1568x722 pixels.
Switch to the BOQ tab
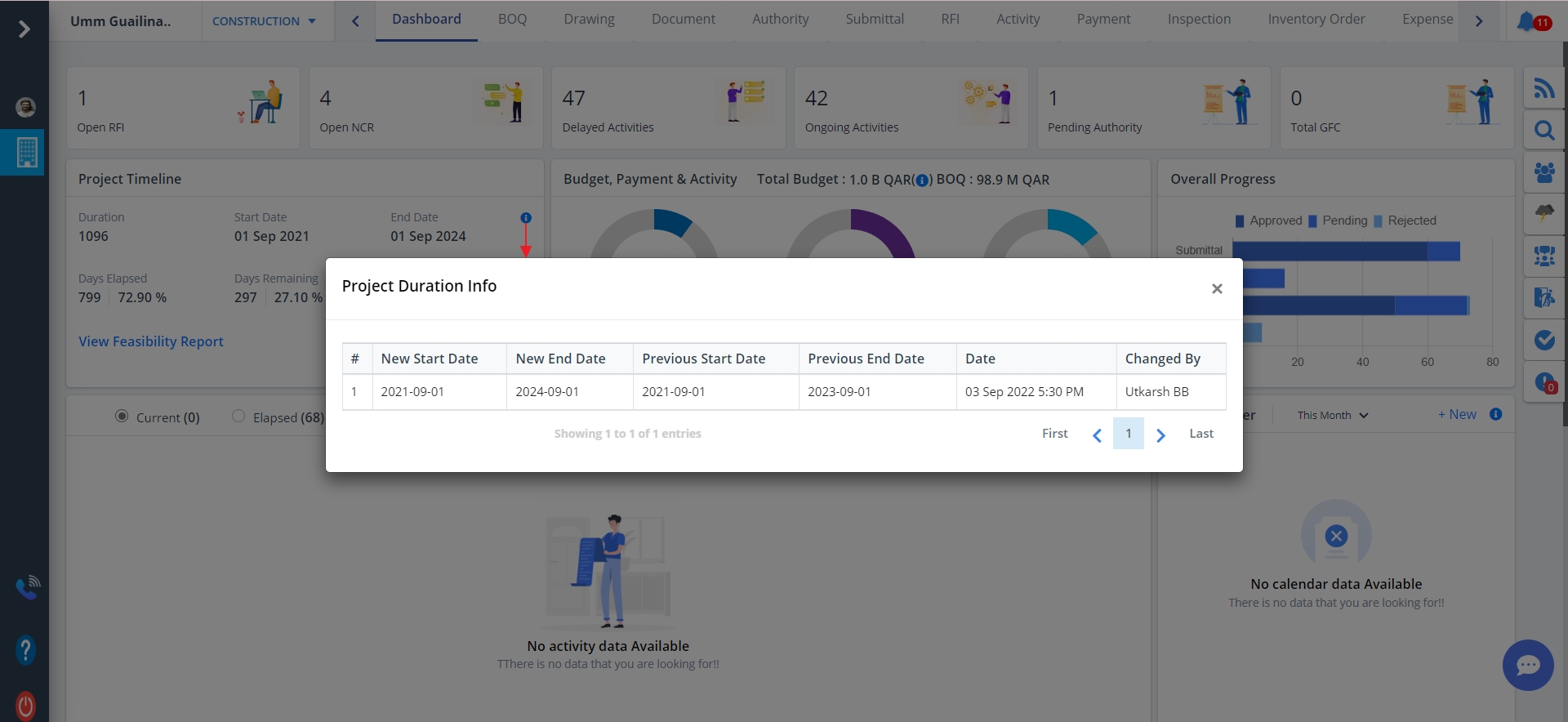click(512, 20)
